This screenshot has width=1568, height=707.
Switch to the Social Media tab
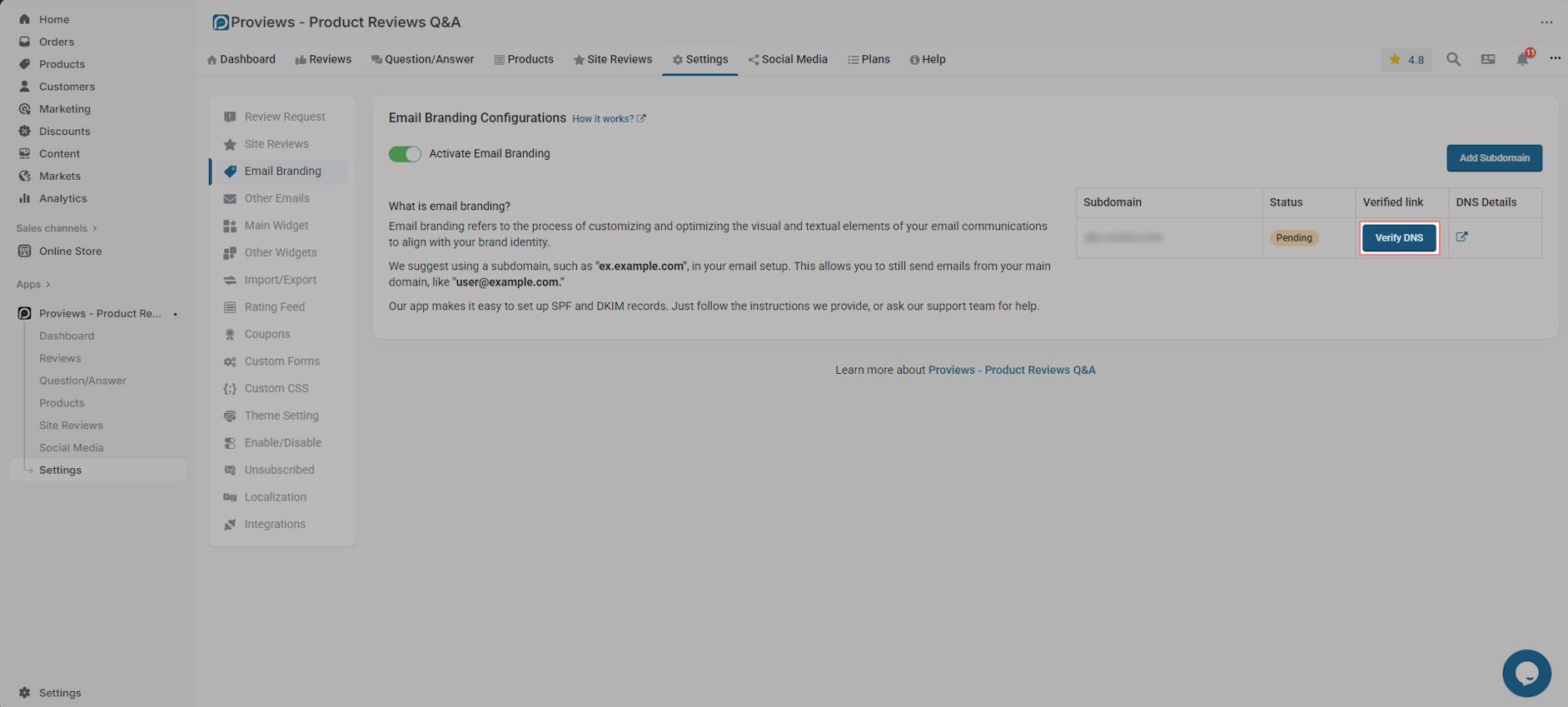(788, 59)
